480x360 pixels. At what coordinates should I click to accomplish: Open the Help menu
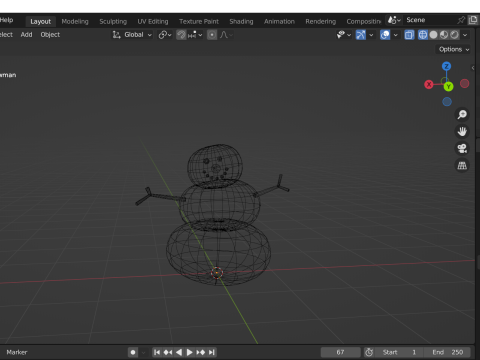[x=6, y=20]
